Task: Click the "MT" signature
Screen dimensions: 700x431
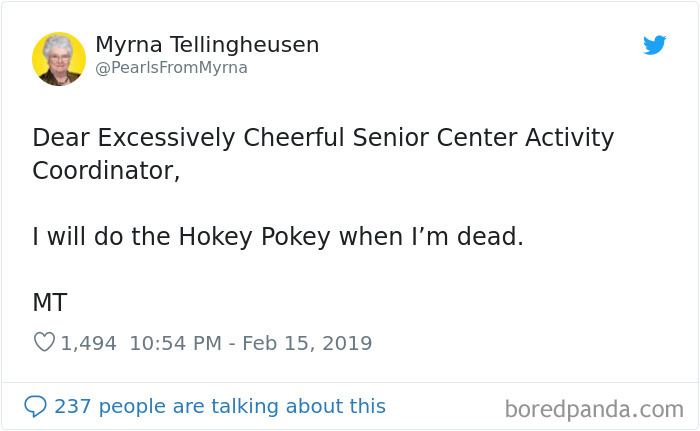Action: pyautogui.click(x=50, y=303)
